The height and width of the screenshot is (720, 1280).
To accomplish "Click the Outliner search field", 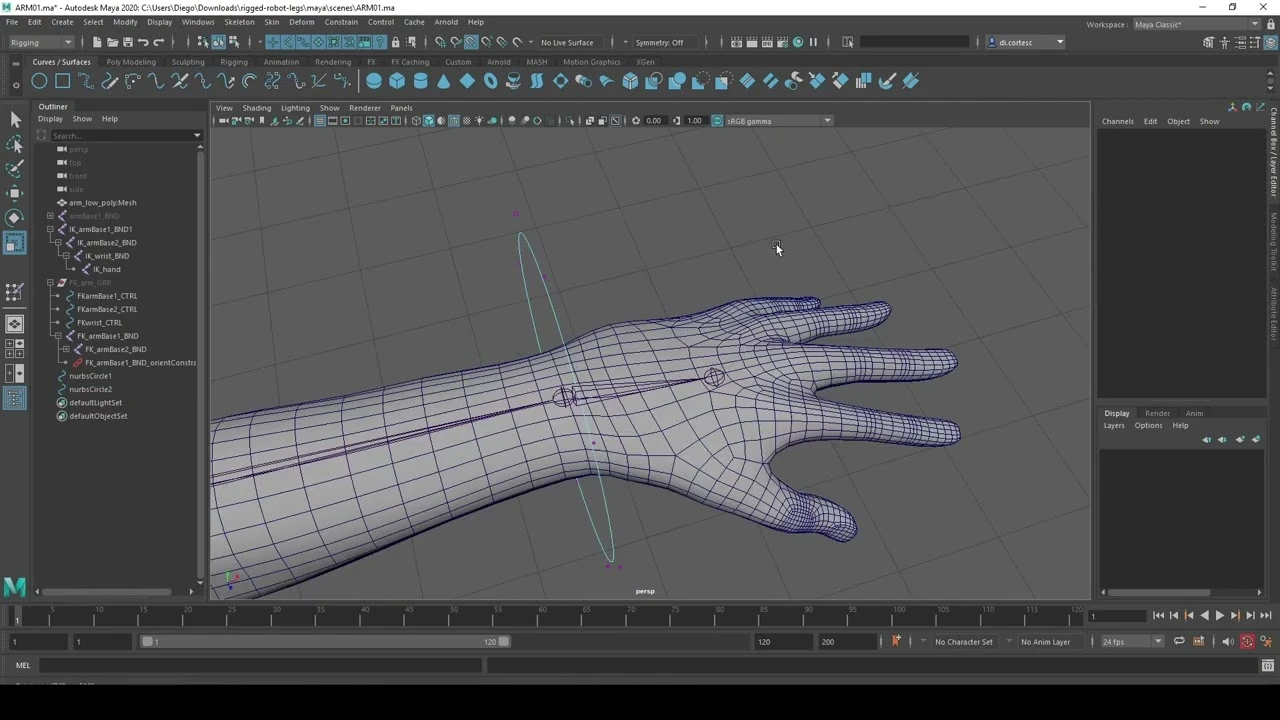I will point(125,135).
